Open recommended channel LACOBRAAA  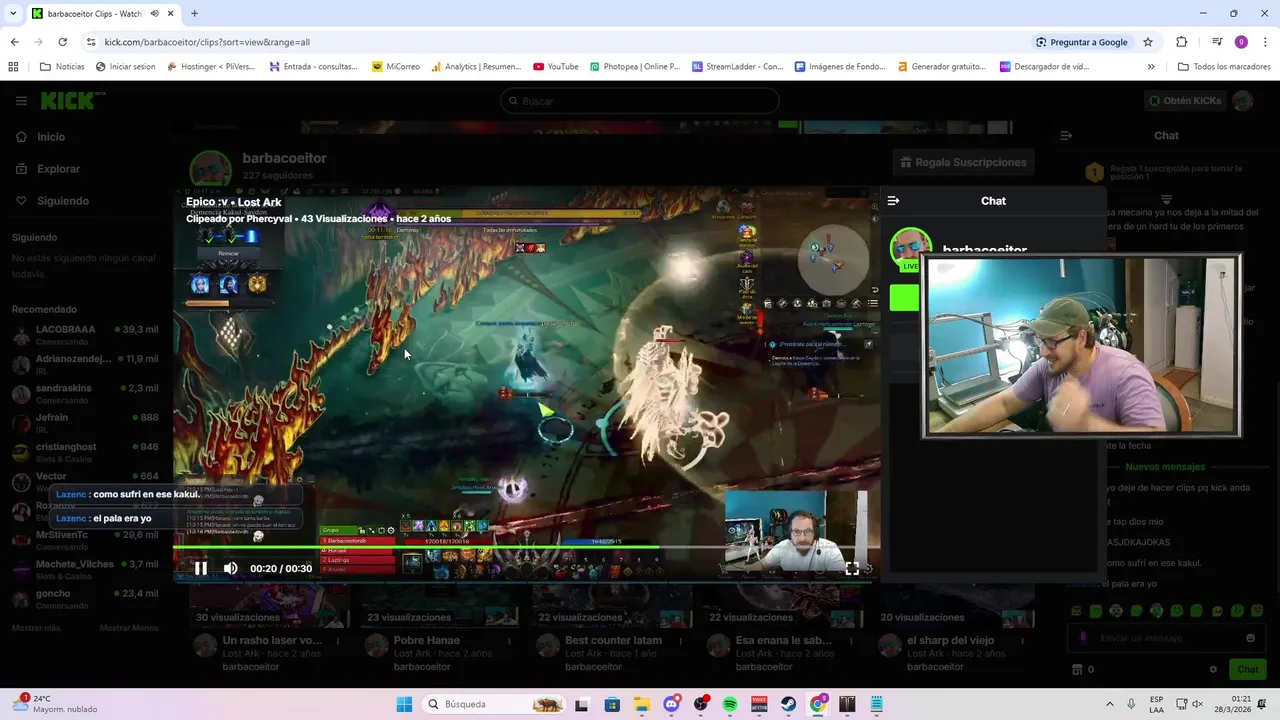pos(85,335)
